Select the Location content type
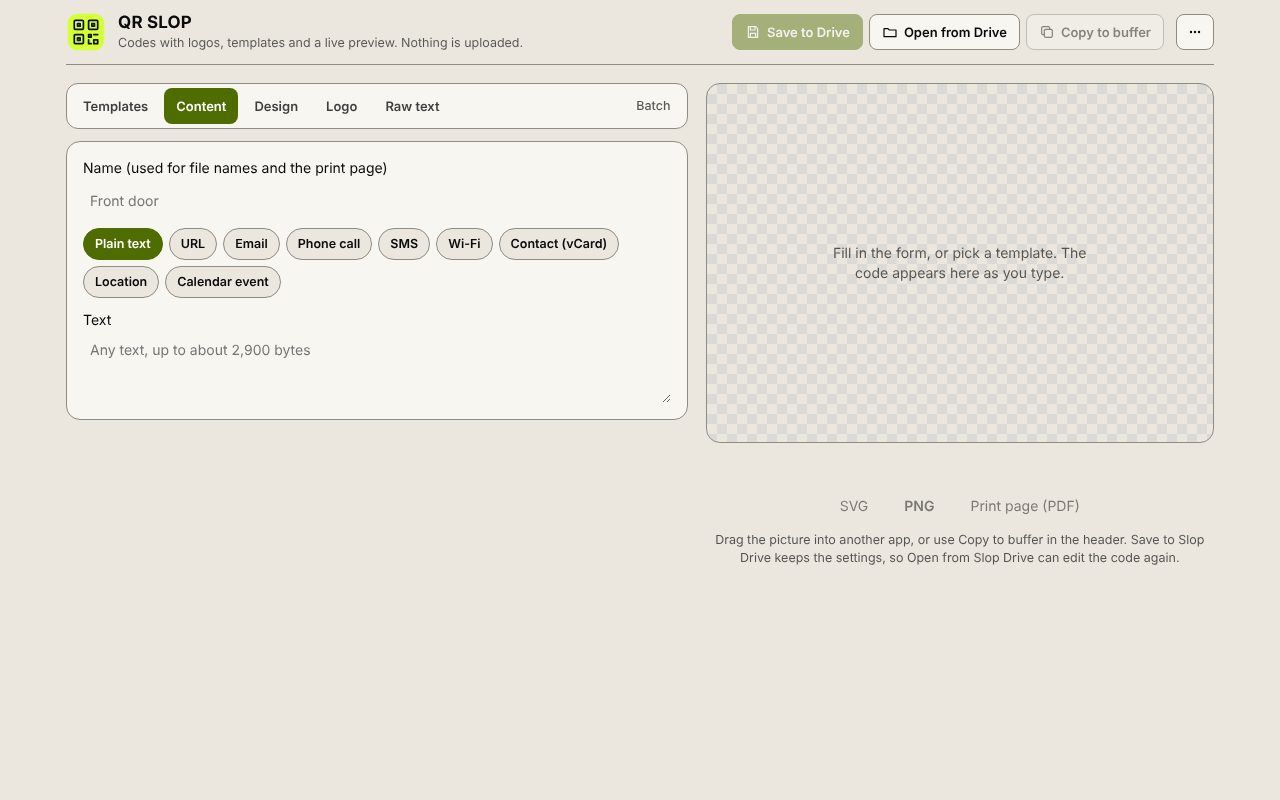The width and height of the screenshot is (1280, 800). 121,282
